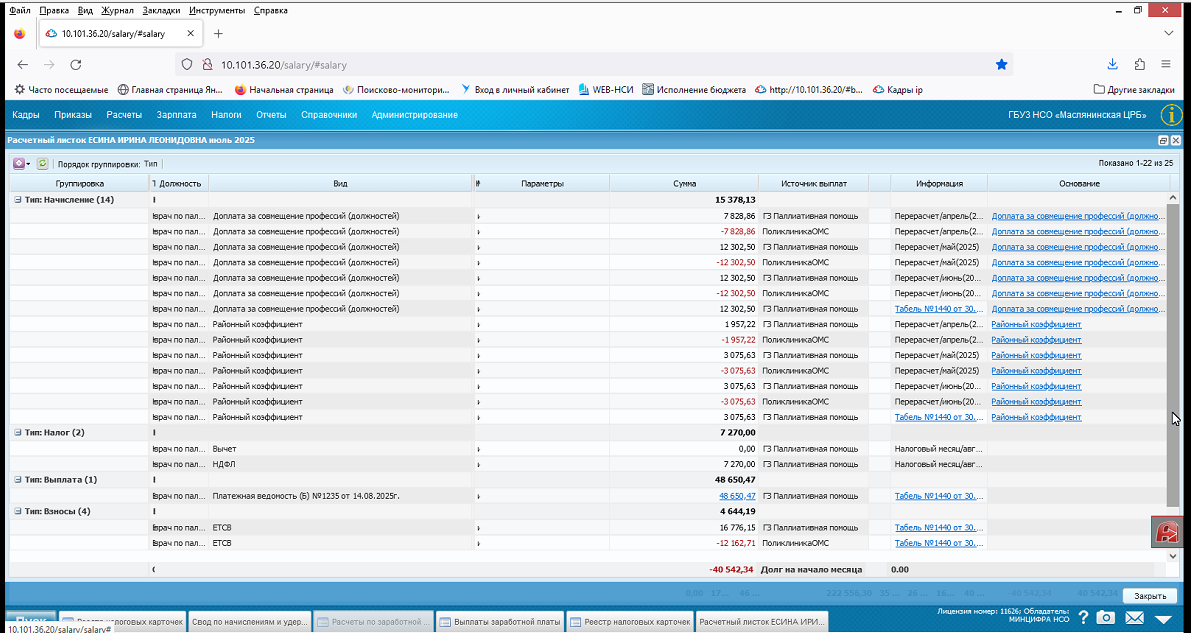Click the table vertical scrollbar
Image resolution: width=1191 pixels, height=633 pixels.
click(x=1174, y=353)
